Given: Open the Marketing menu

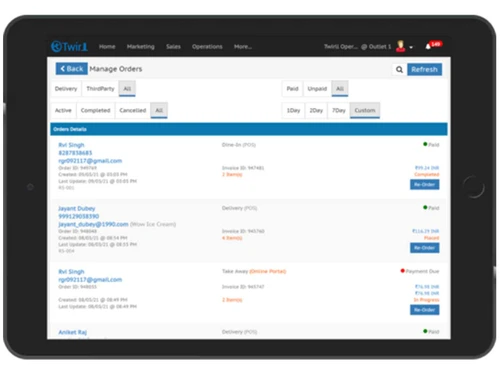Looking at the screenshot, I should [141, 47].
